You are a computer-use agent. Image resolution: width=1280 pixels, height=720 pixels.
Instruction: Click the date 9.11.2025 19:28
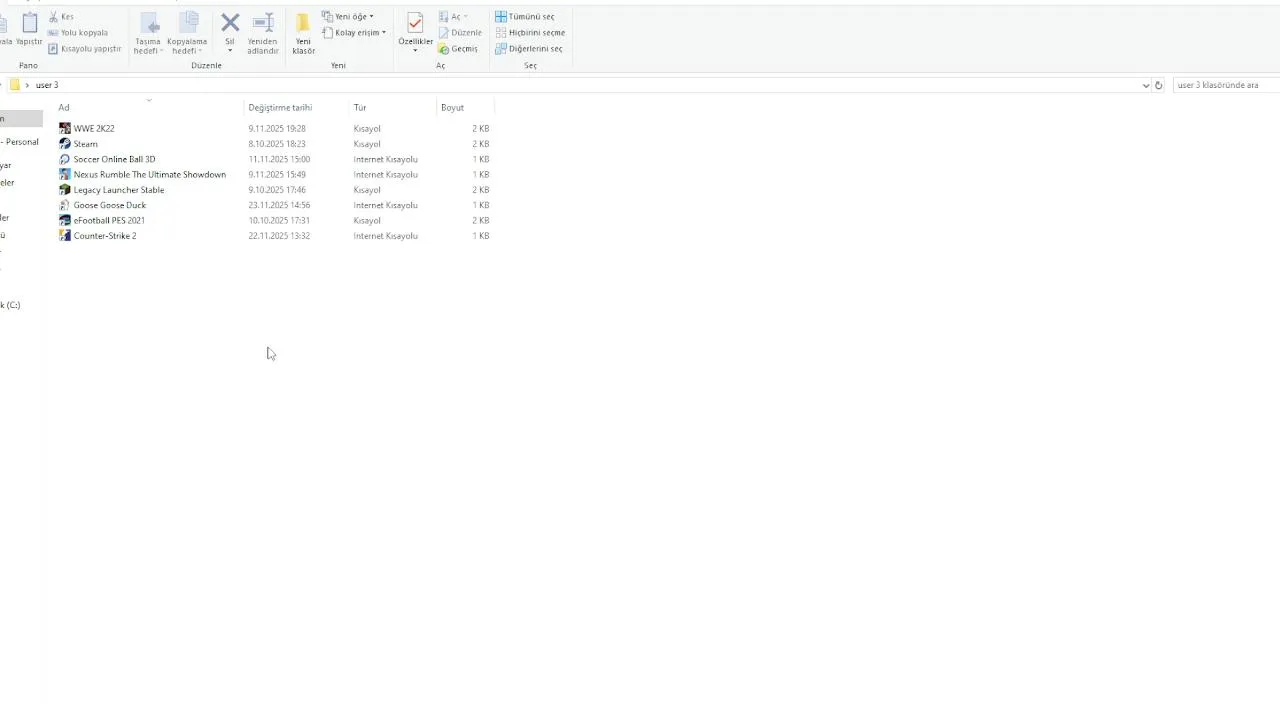277,128
